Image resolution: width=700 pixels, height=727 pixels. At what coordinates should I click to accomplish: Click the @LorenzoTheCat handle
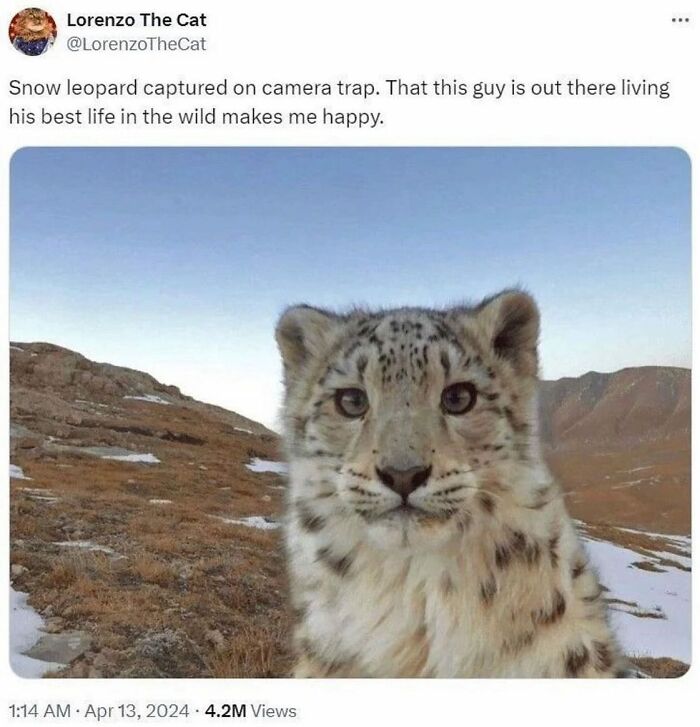(136, 44)
